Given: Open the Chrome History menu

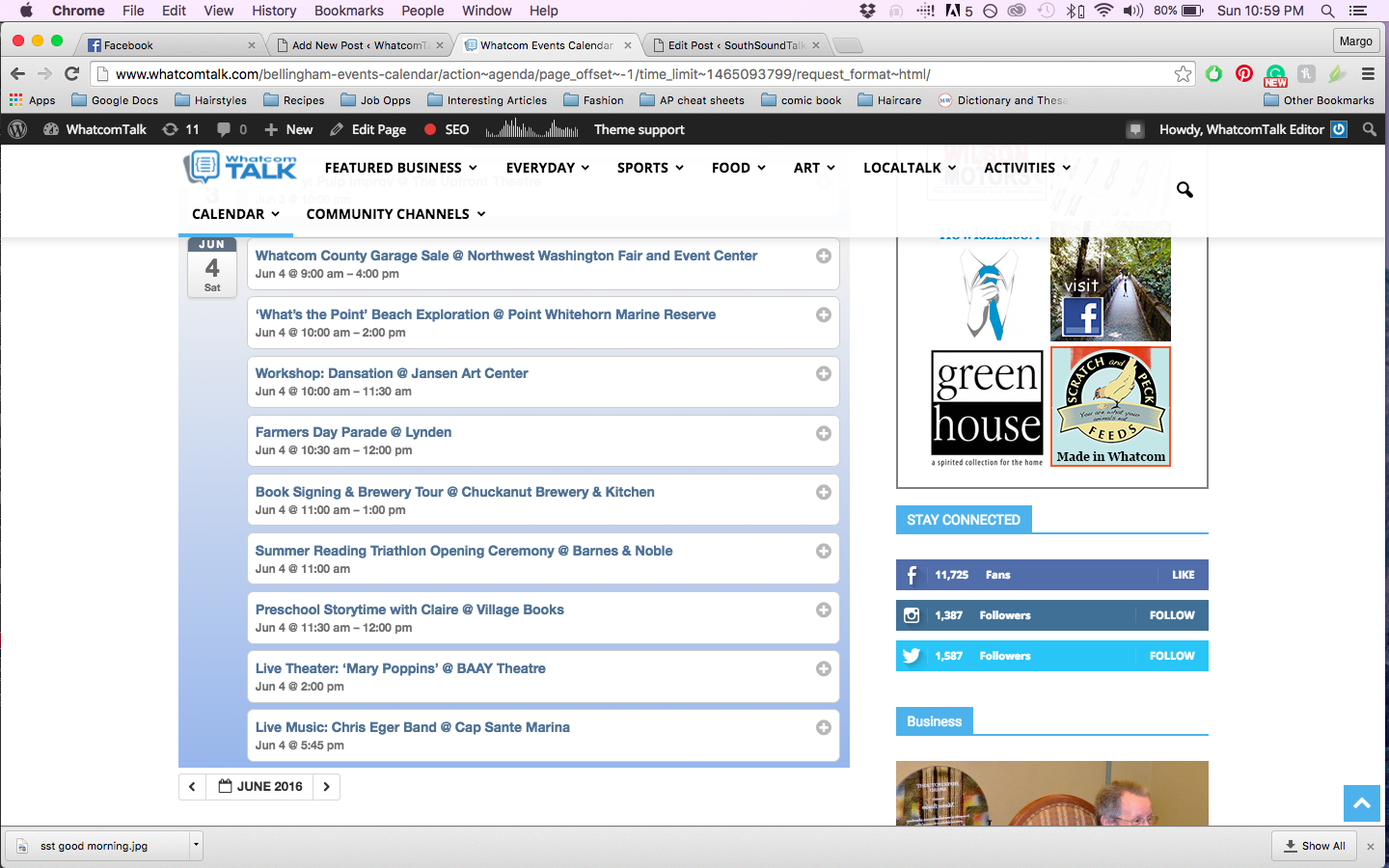Looking at the screenshot, I should [274, 11].
